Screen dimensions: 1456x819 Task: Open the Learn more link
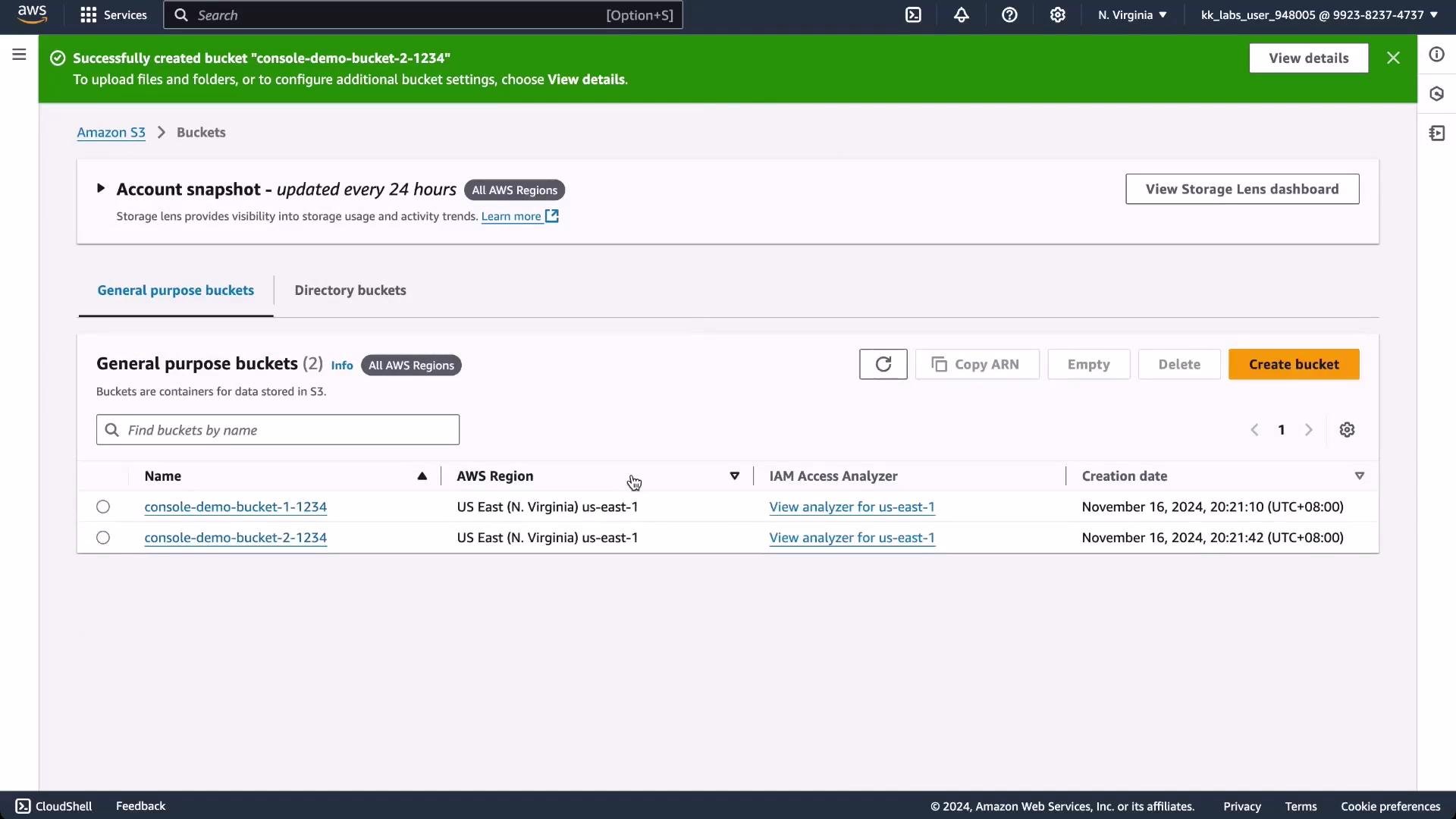pyautogui.click(x=511, y=216)
